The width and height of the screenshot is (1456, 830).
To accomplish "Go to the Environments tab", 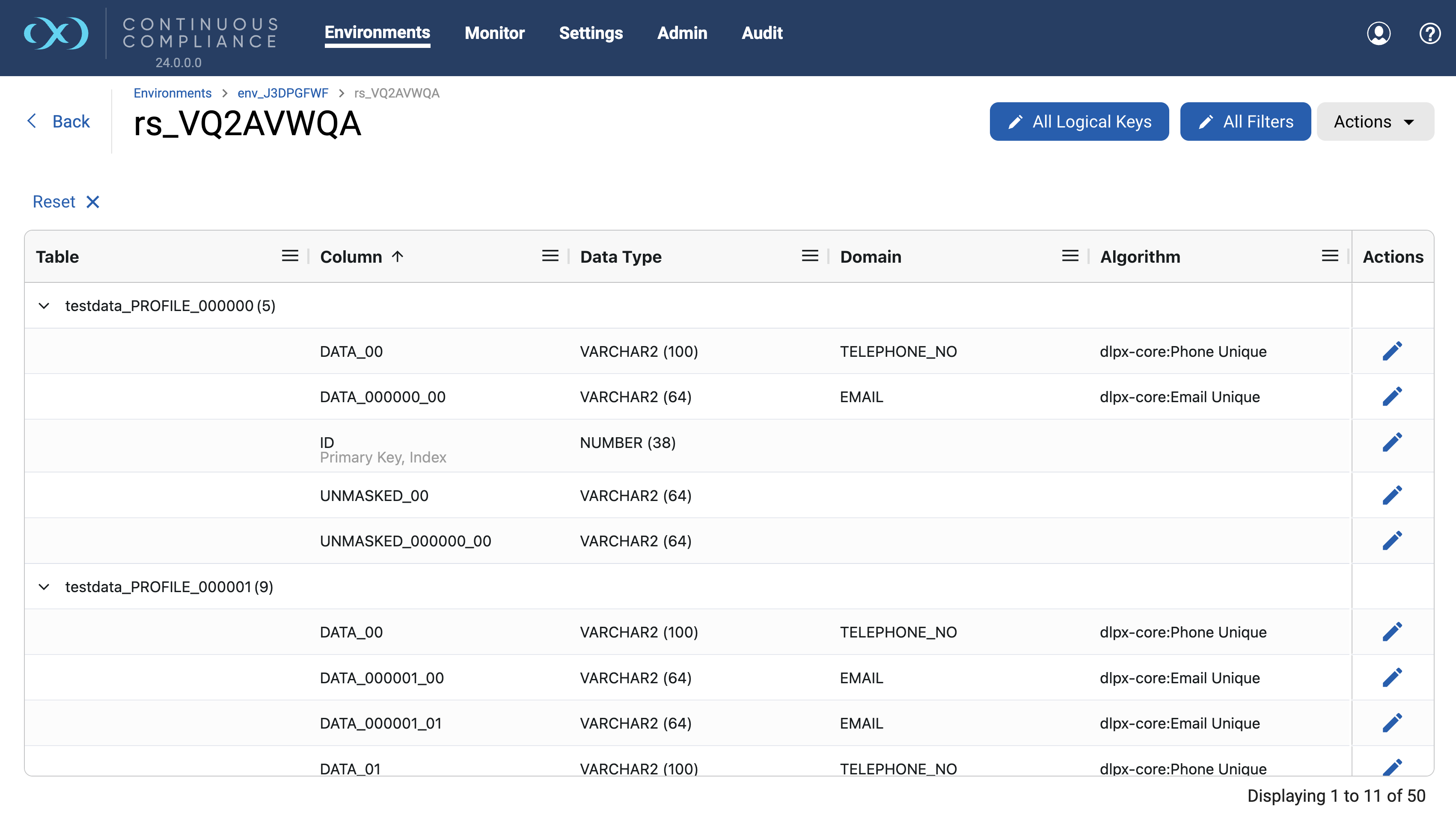I will click(377, 33).
